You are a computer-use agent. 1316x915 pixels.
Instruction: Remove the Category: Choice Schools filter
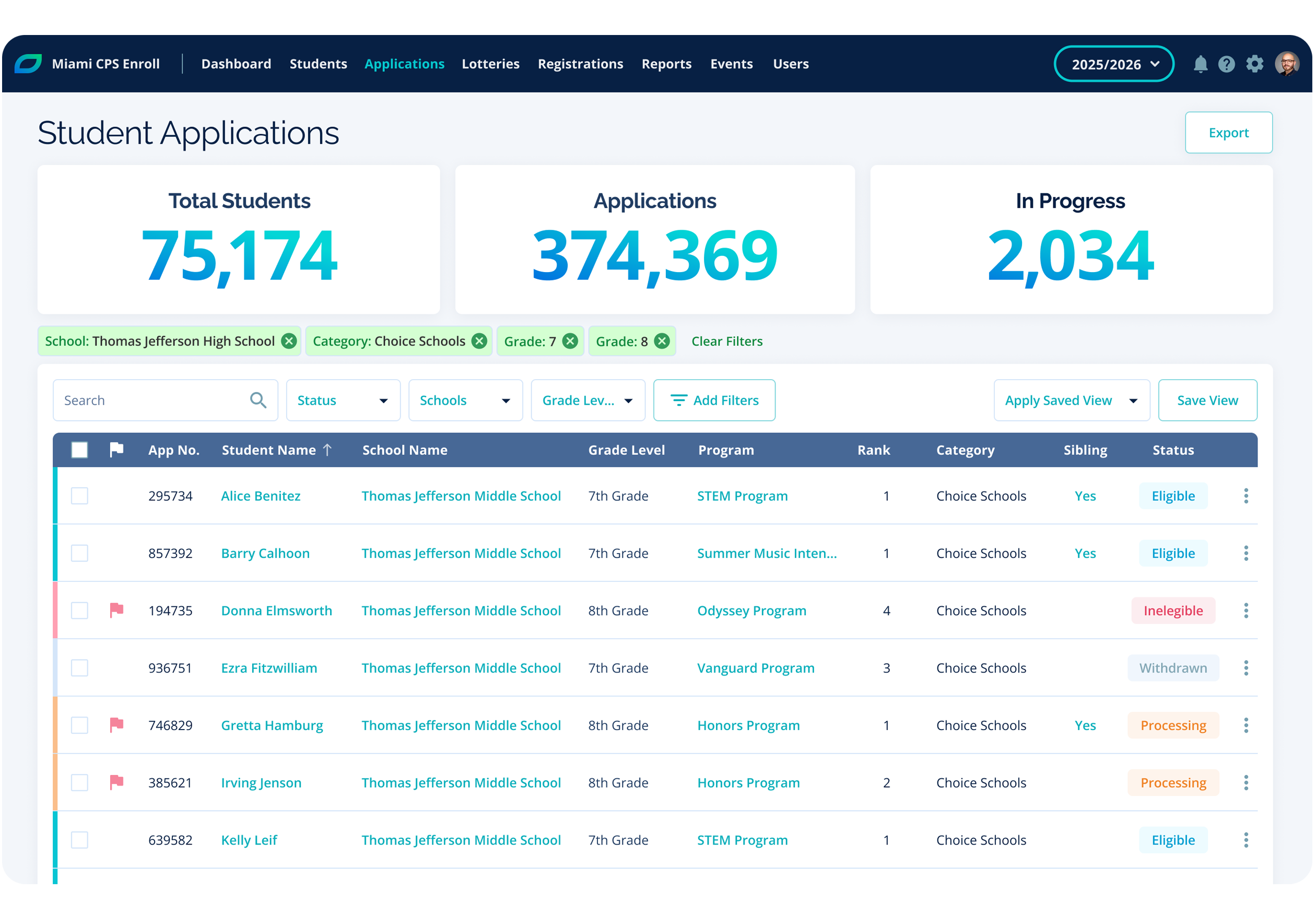tap(479, 341)
